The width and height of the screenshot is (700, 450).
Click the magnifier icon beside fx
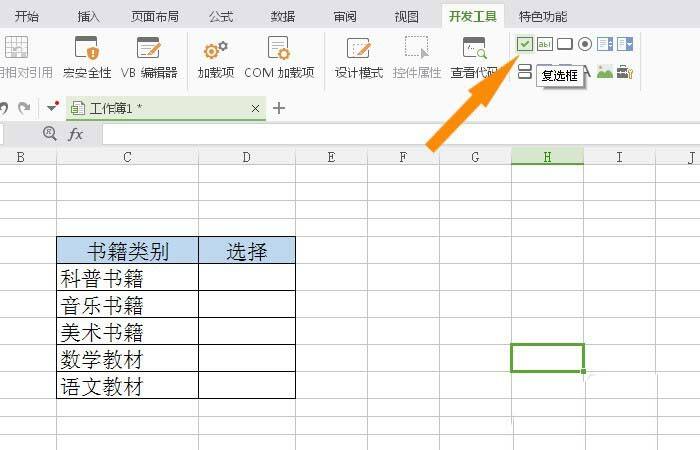click(50, 133)
